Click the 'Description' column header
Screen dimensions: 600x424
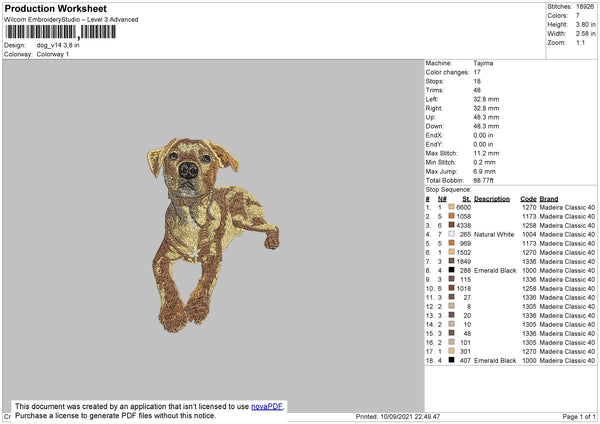point(492,199)
